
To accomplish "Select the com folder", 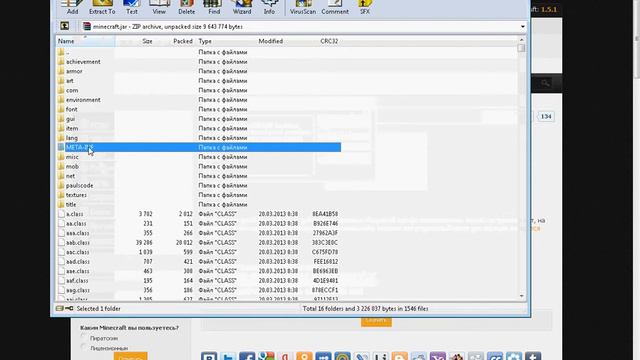I will pyautogui.click(x=199, y=90).
